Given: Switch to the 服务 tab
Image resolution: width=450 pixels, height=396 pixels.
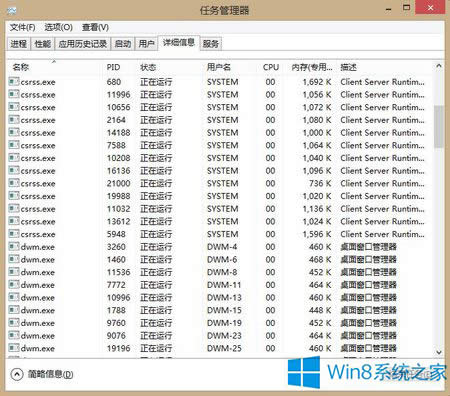Looking at the screenshot, I should coord(211,44).
